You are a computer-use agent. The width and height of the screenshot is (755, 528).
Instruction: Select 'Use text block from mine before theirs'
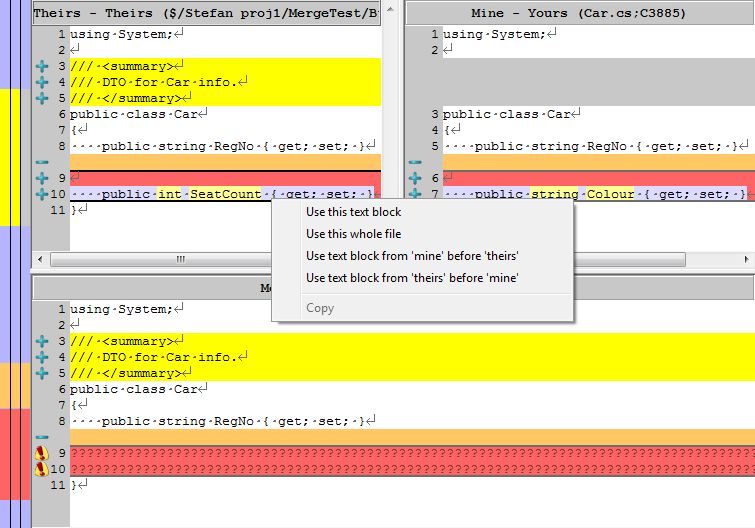point(412,256)
